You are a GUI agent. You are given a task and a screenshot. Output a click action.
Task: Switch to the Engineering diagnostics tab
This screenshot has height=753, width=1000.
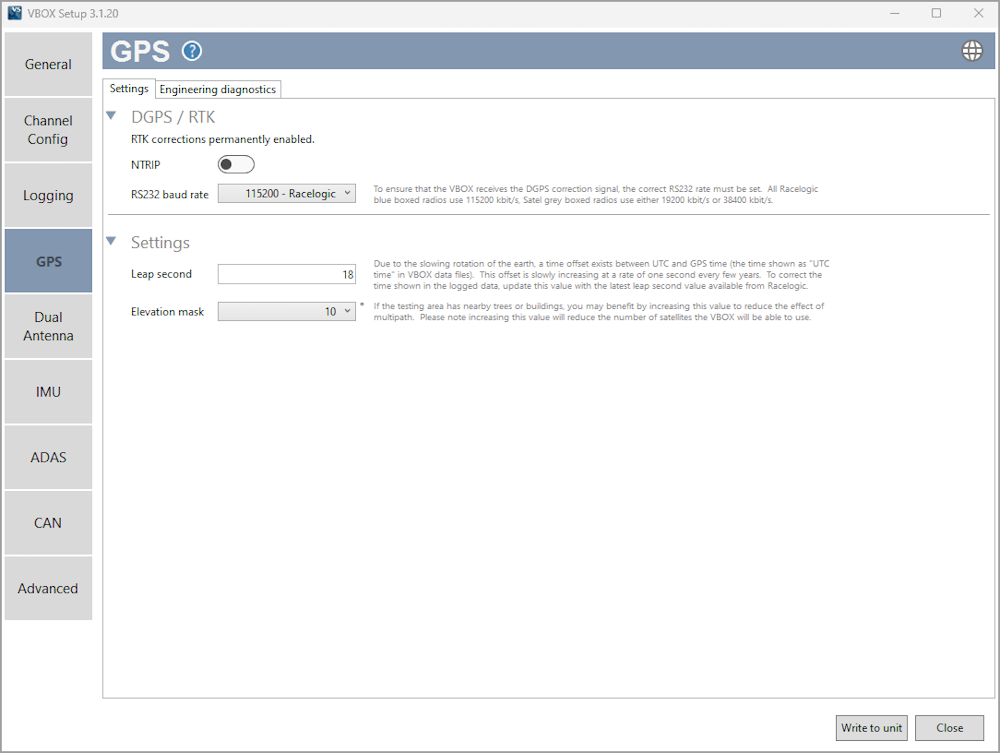(x=217, y=89)
